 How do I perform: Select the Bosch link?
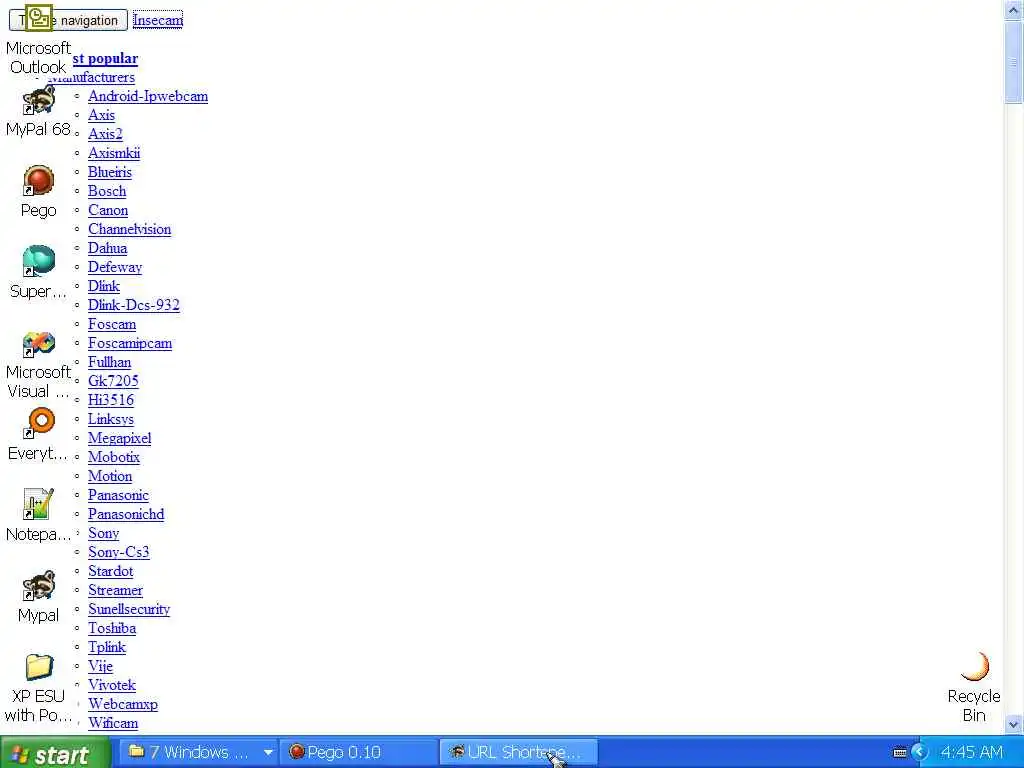click(107, 191)
